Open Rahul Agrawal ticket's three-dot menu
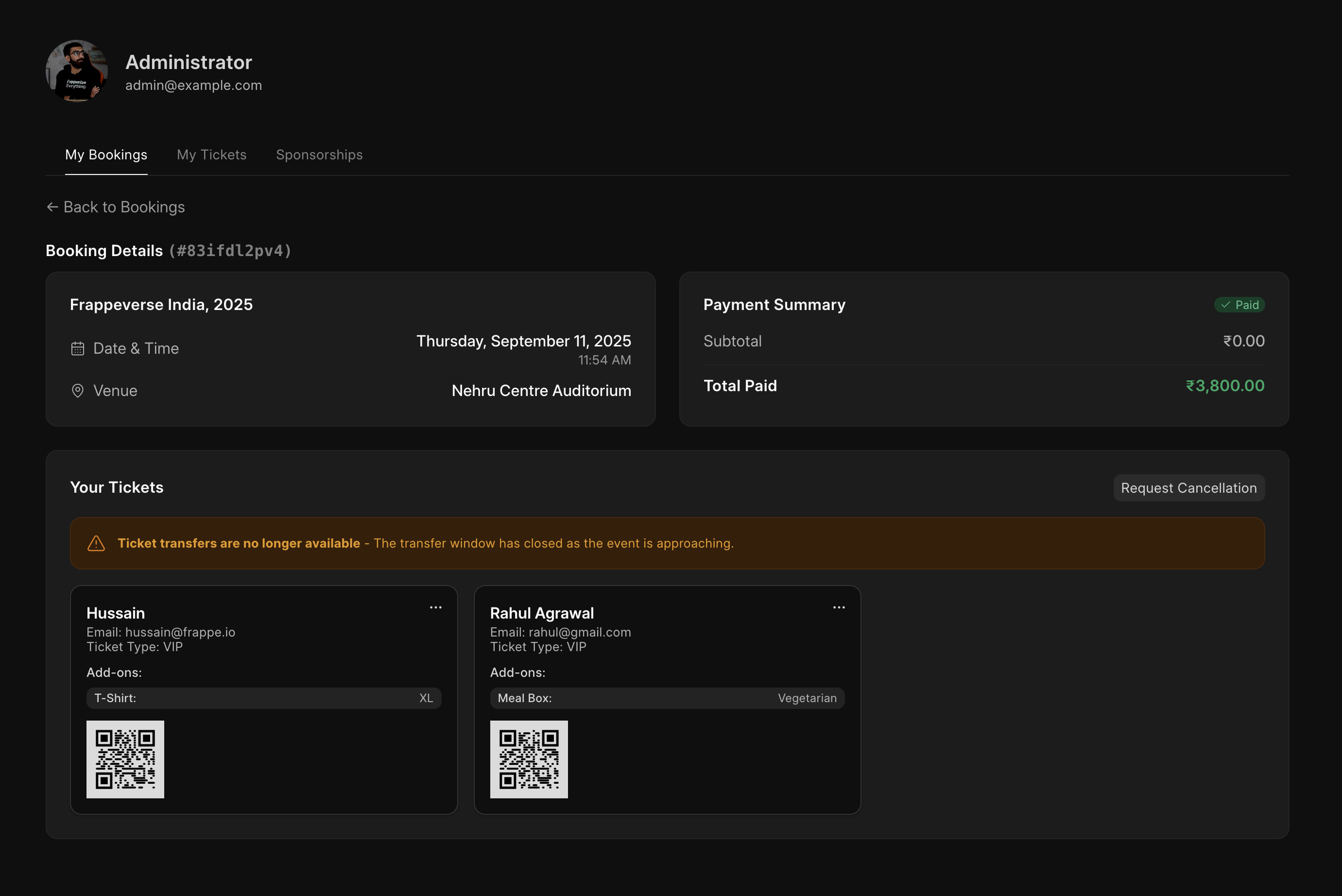This screenshot has height=896, width=1342. pyautogui.click(x=839, y=607)
